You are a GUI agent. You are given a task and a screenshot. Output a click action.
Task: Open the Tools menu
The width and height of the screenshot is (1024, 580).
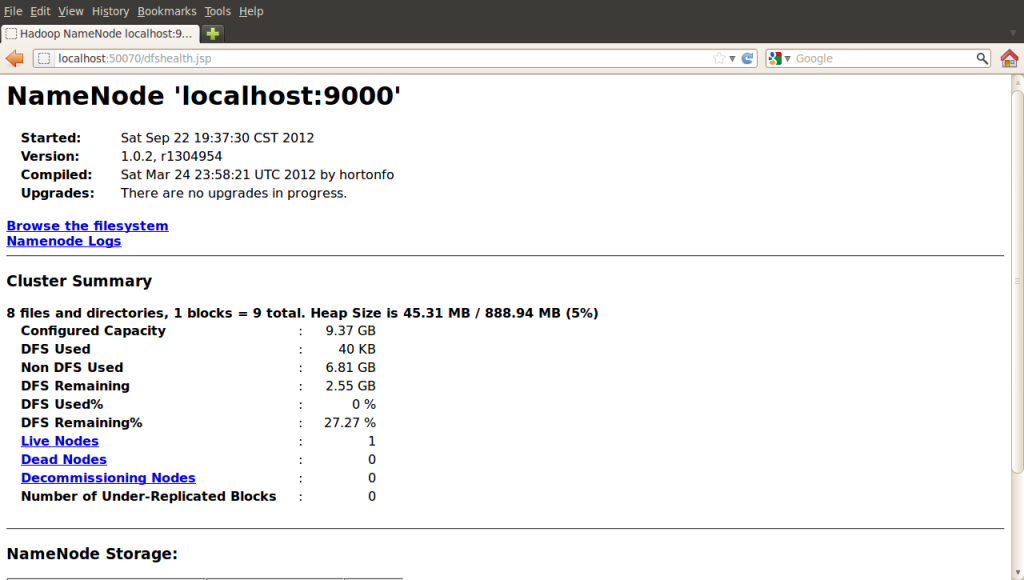click(217, 11)
